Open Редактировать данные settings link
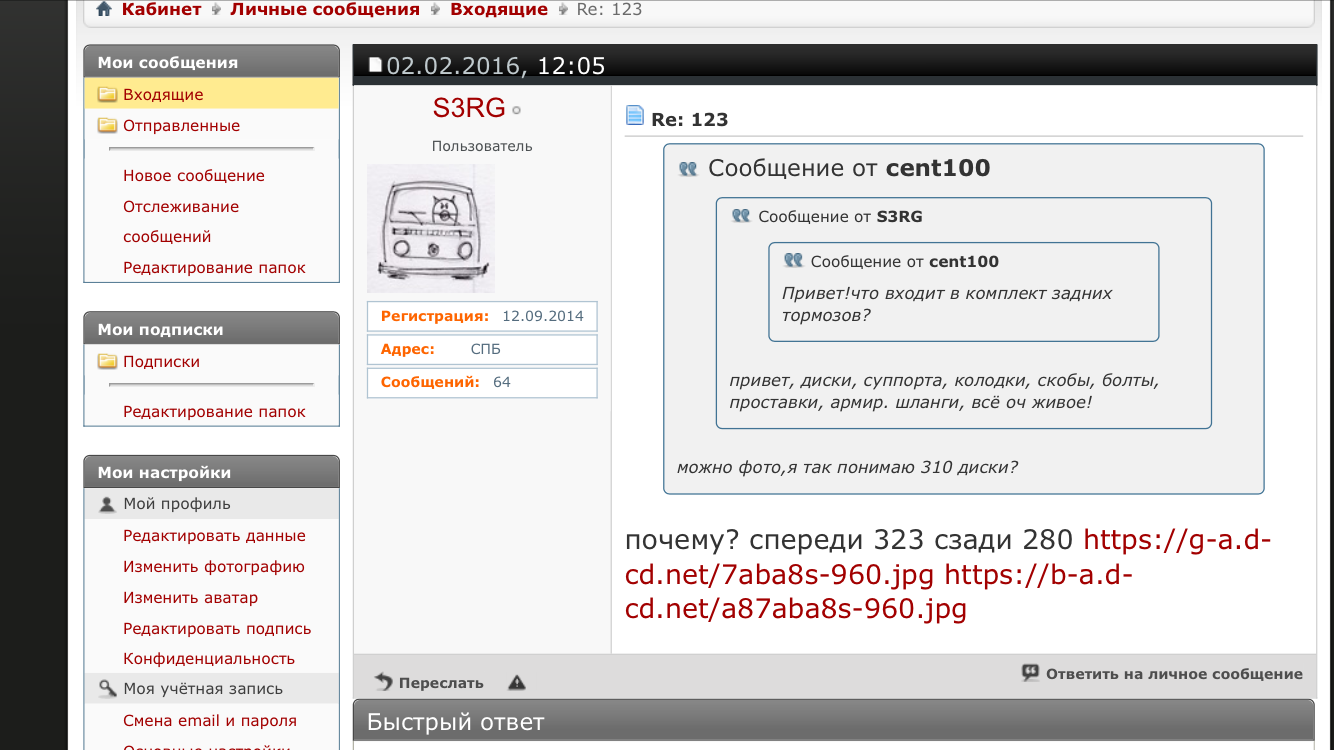 (x=214, y=536)
